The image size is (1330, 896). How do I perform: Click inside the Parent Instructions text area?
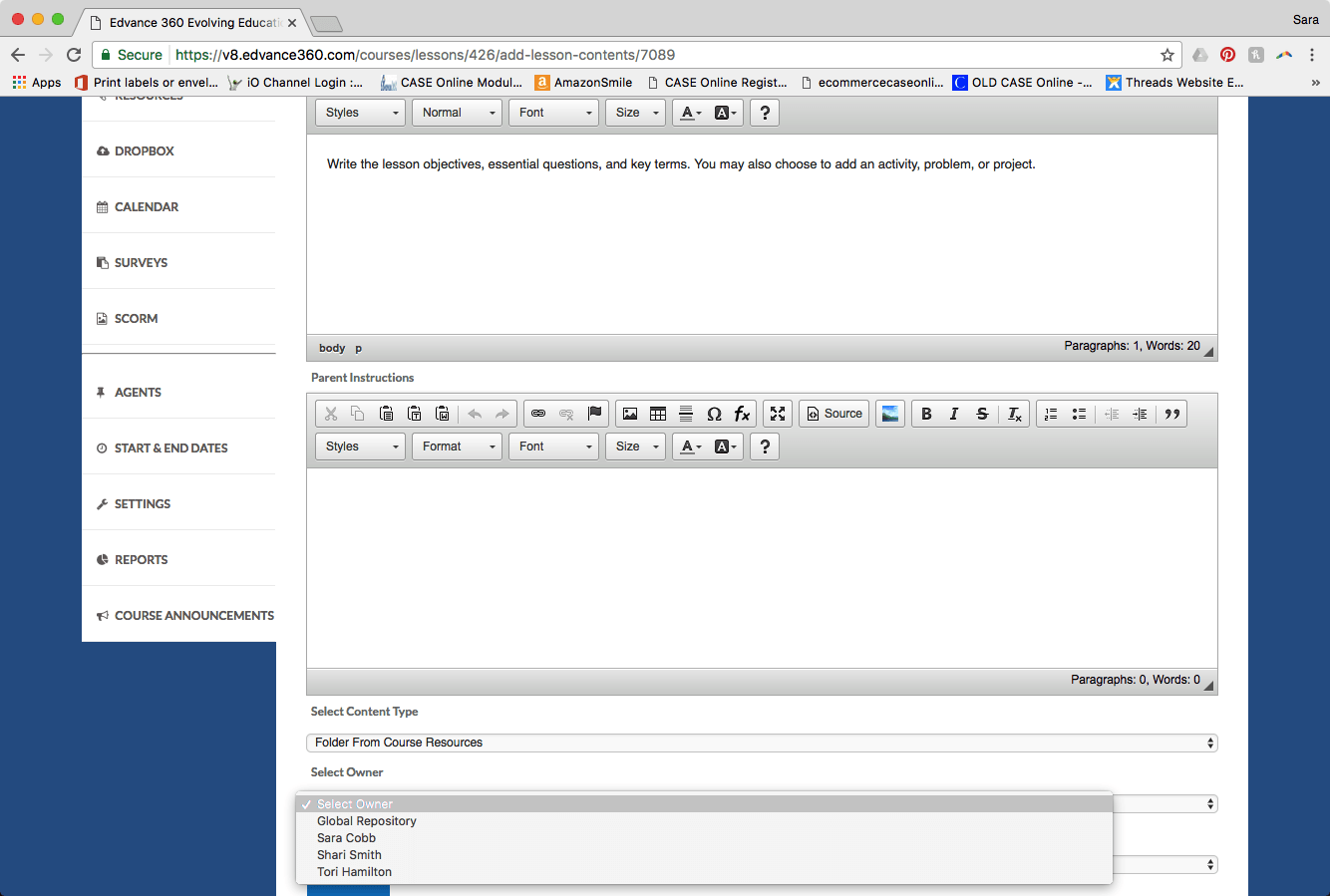pos(761,566)
